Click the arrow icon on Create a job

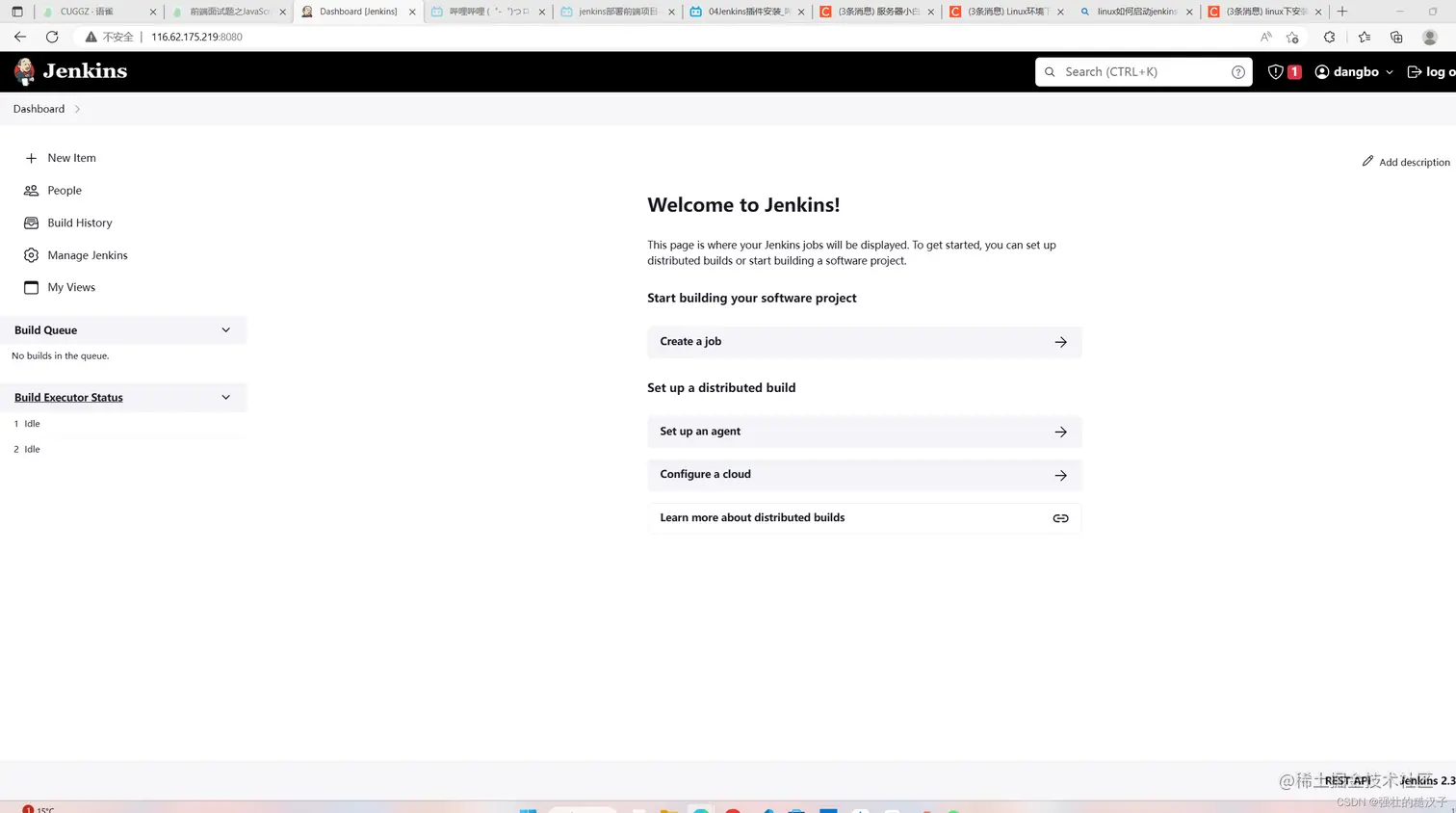[1060, 342]
